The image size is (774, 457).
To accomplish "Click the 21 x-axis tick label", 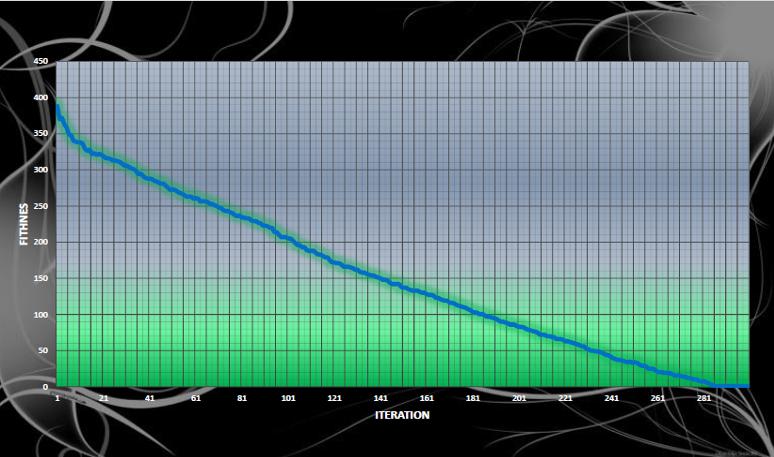I will pos(103,398).
